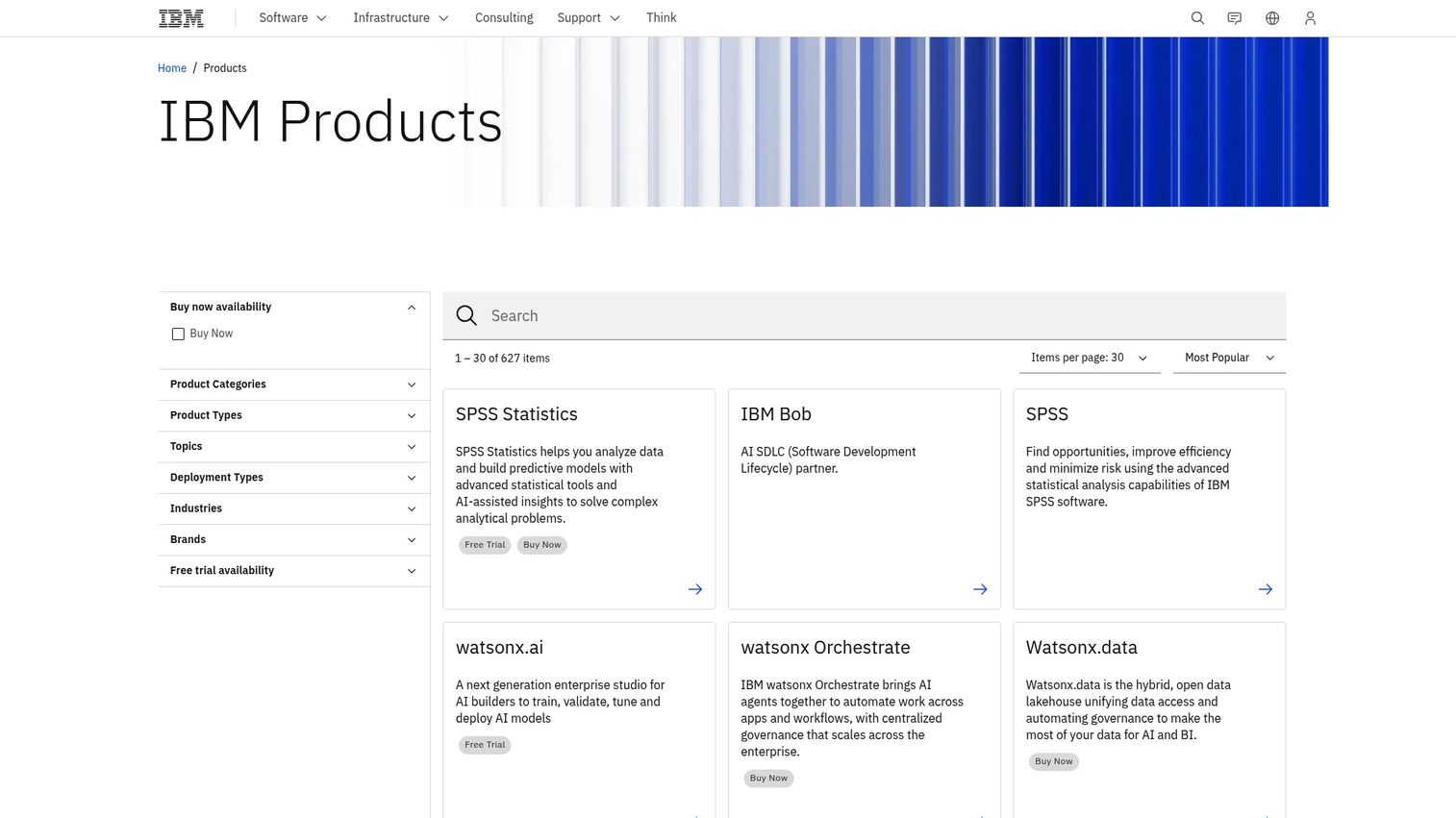Open the SPSS Statistics product title
Screen dimensions: 1456x818
coord(516,414)
